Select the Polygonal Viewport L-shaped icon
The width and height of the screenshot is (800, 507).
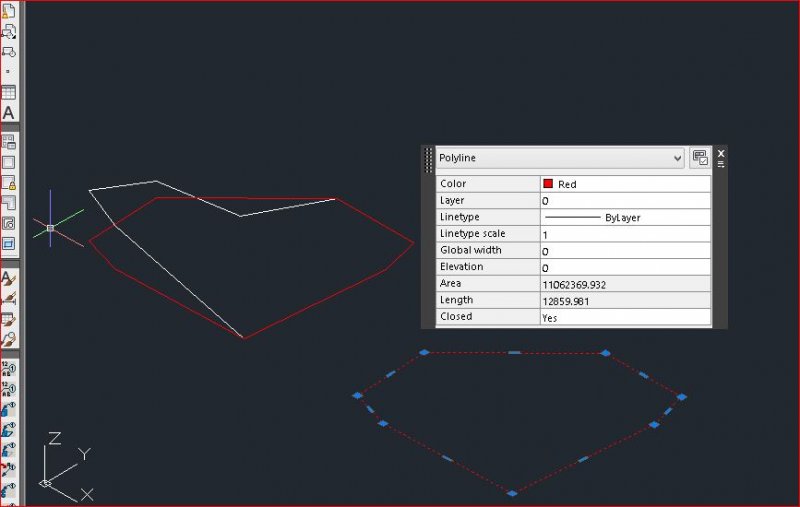[x=8, y=203]
